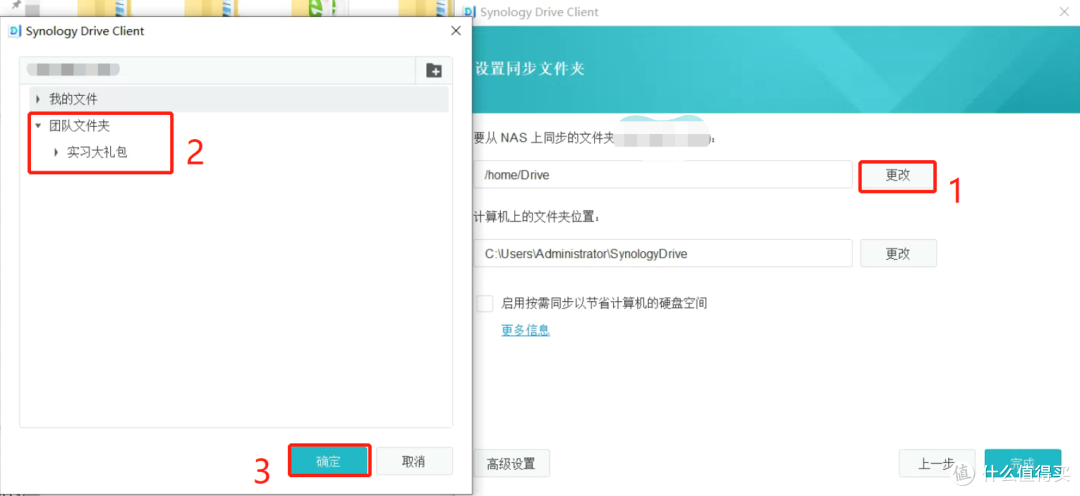Viewport: 1080px width, 496px height.
Task: Close the folder picker dialog
Action: tap(455, 31)
